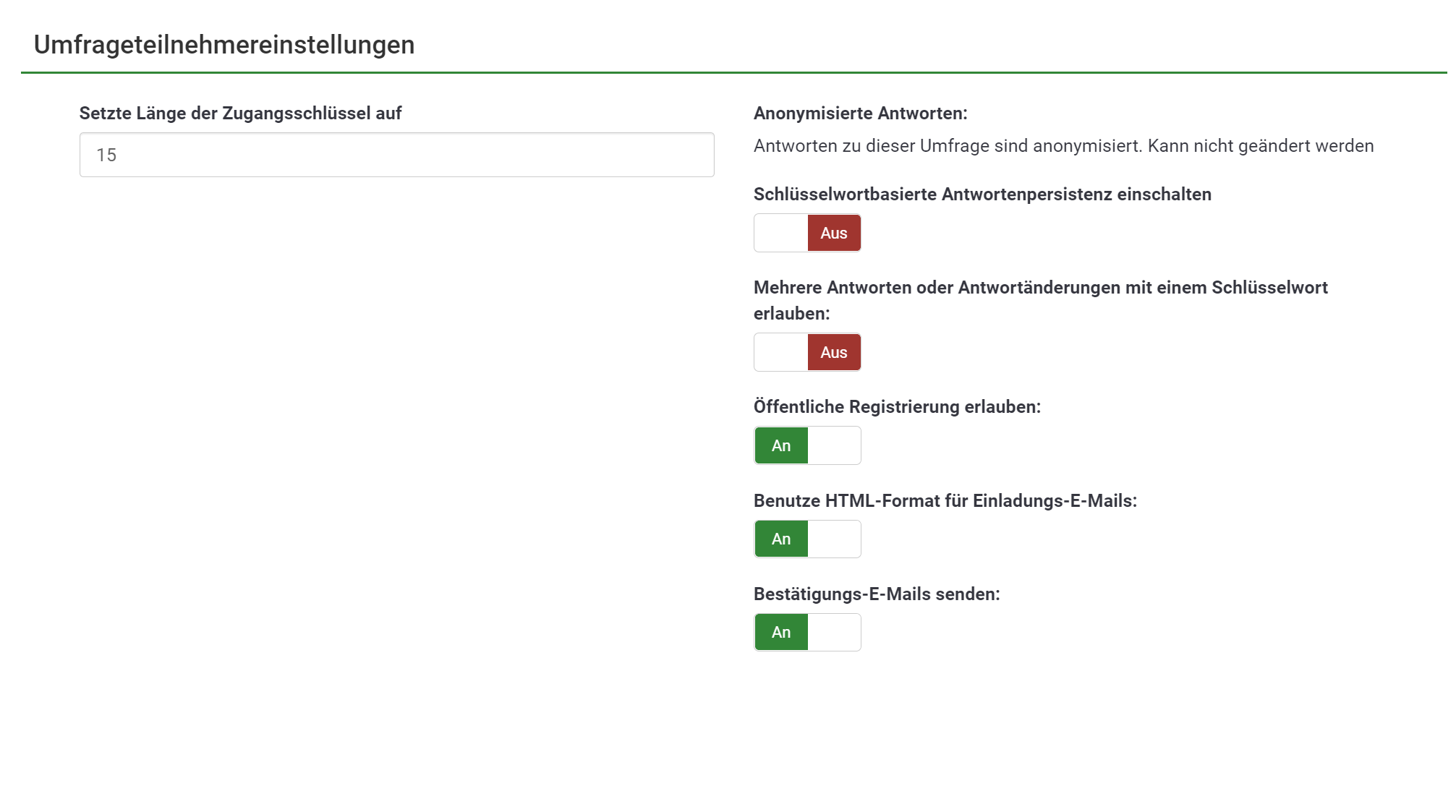
Task: Click green An on Bestätigungs-E-Mails toggle
Action: (781, 632)
